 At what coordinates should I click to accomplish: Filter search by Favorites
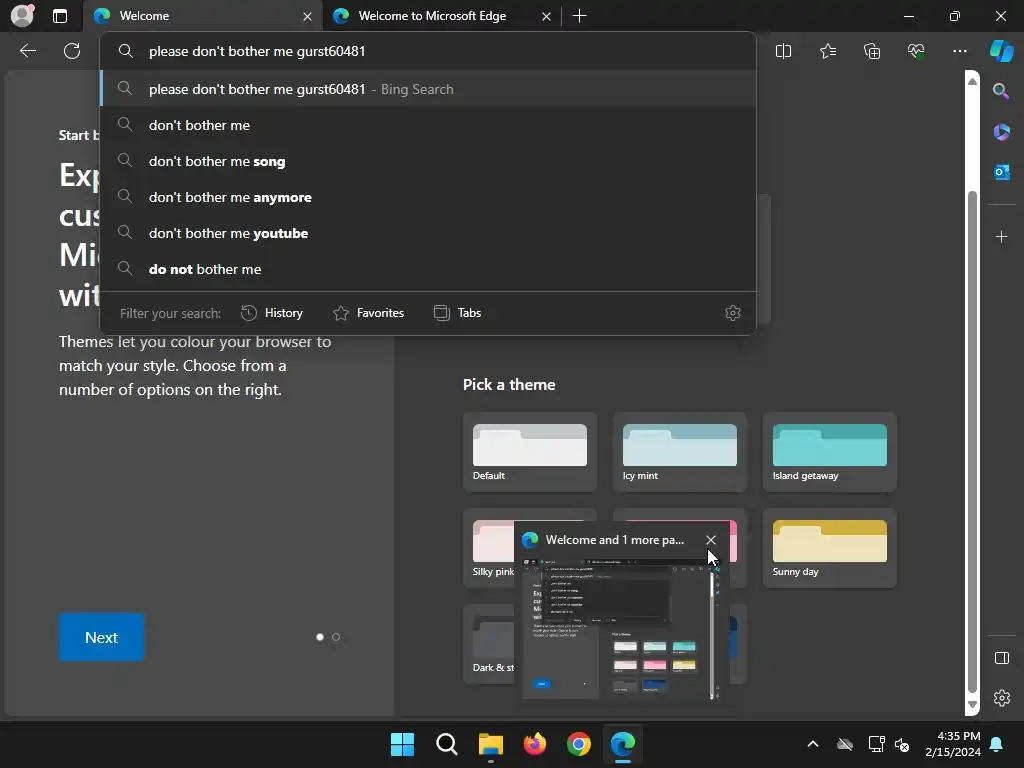368,313
